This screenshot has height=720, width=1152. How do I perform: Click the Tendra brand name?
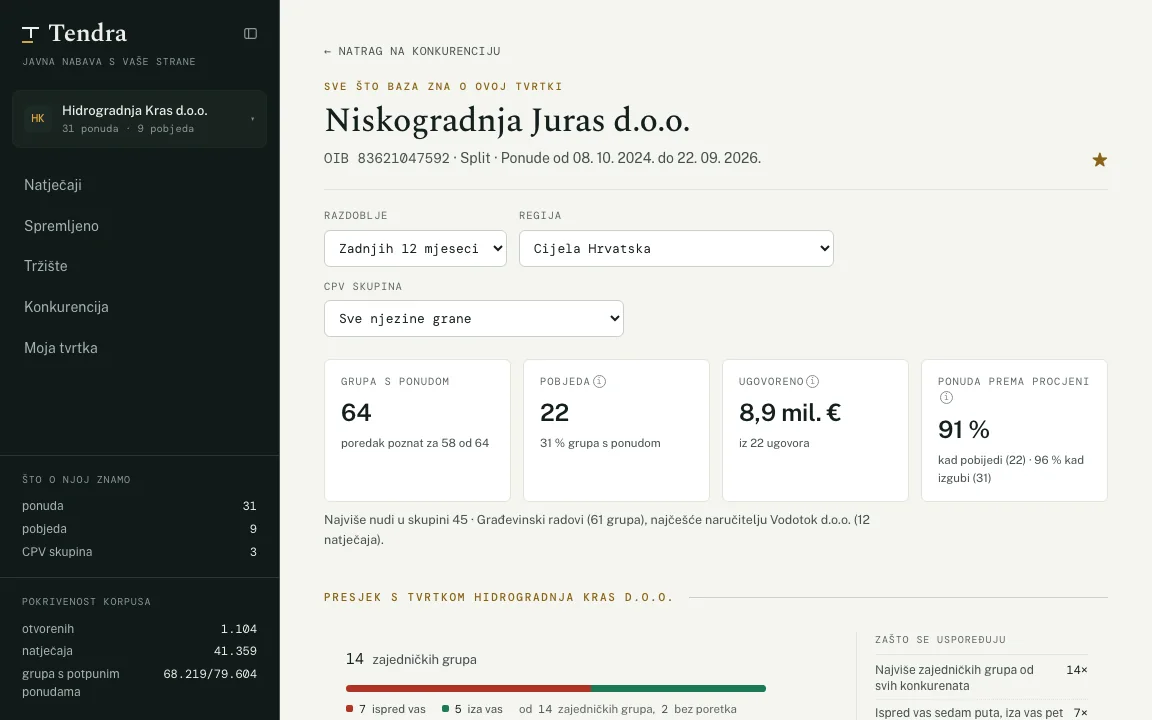[x=87, y=33]
